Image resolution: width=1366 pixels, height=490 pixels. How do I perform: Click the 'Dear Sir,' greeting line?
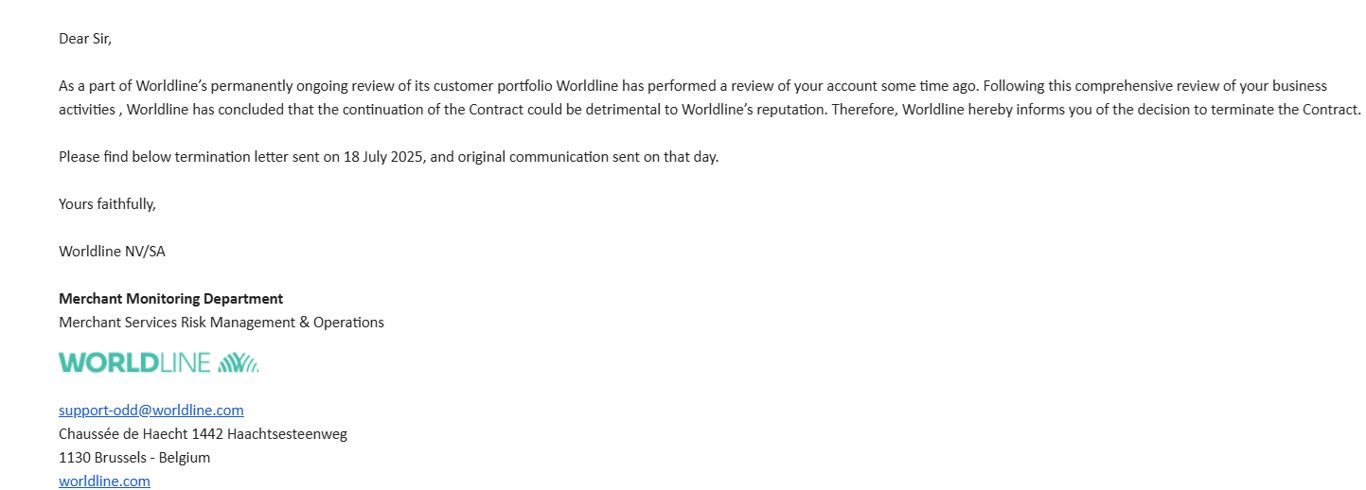85,39
